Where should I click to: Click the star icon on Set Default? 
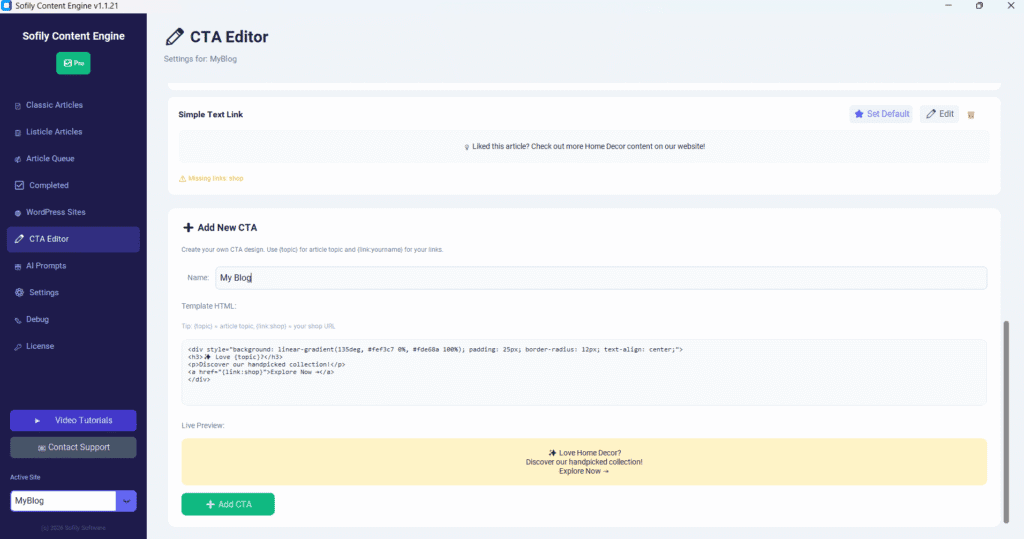[x=859, y=114]
